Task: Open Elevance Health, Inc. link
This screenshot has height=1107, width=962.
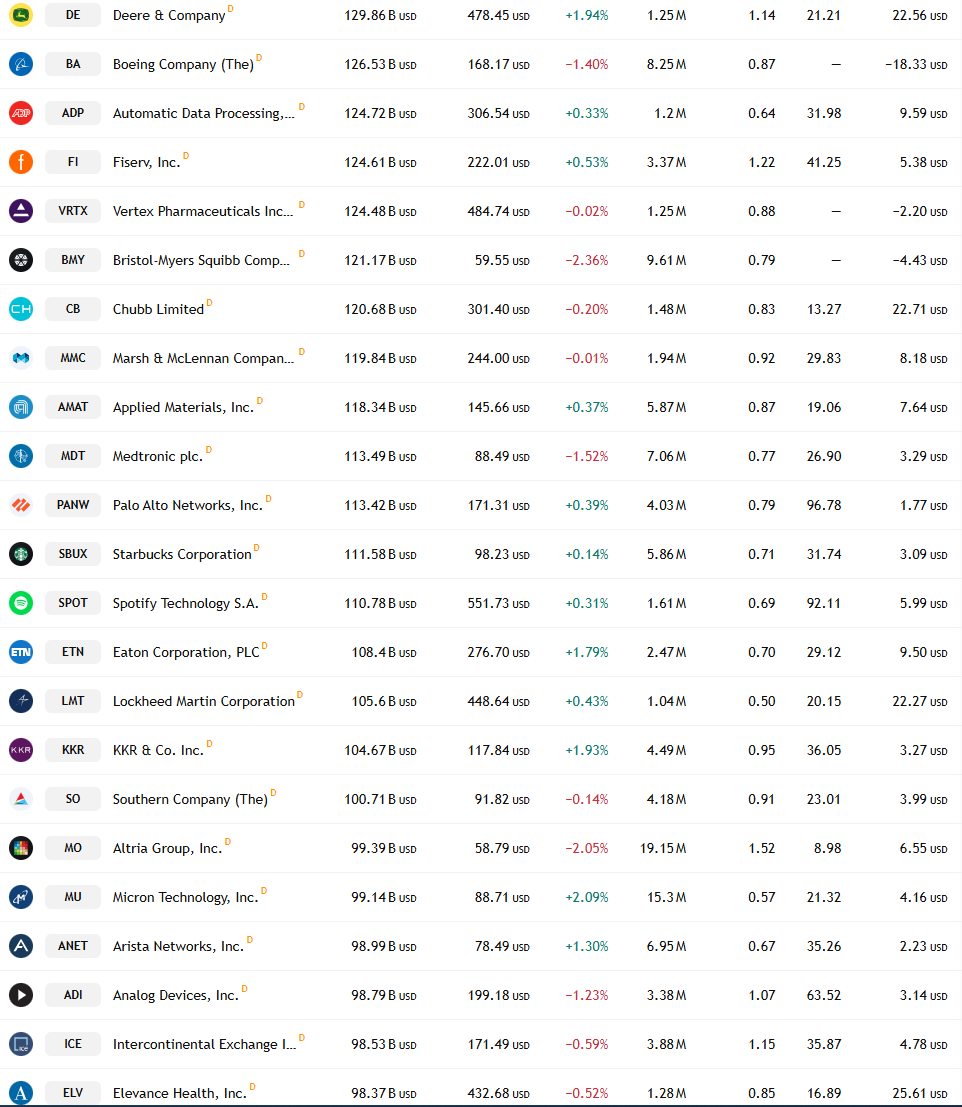Action: point(179,1094)
